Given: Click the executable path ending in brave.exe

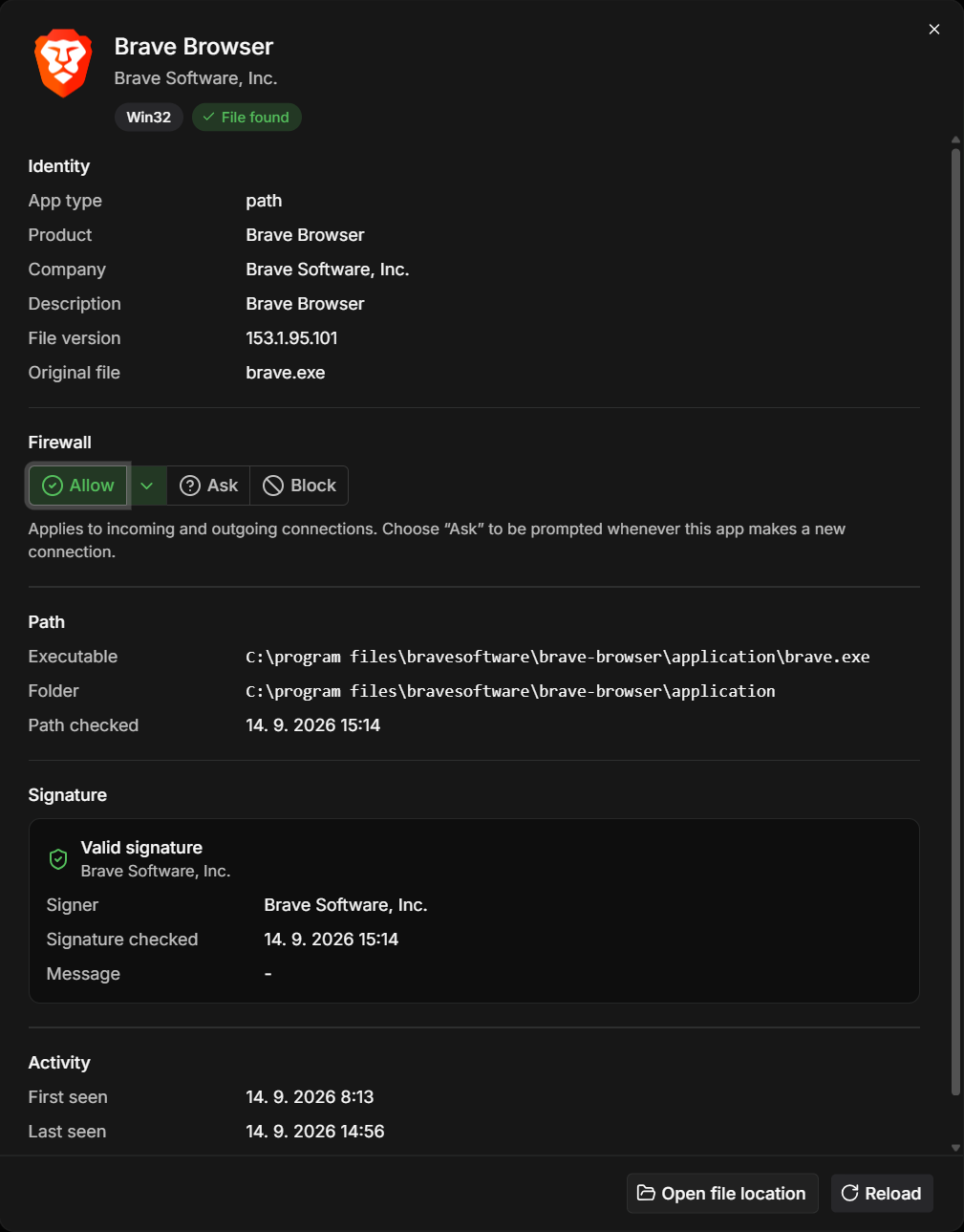Looking at the screenshot, I should pyautogui.click(x=558, y=657).
